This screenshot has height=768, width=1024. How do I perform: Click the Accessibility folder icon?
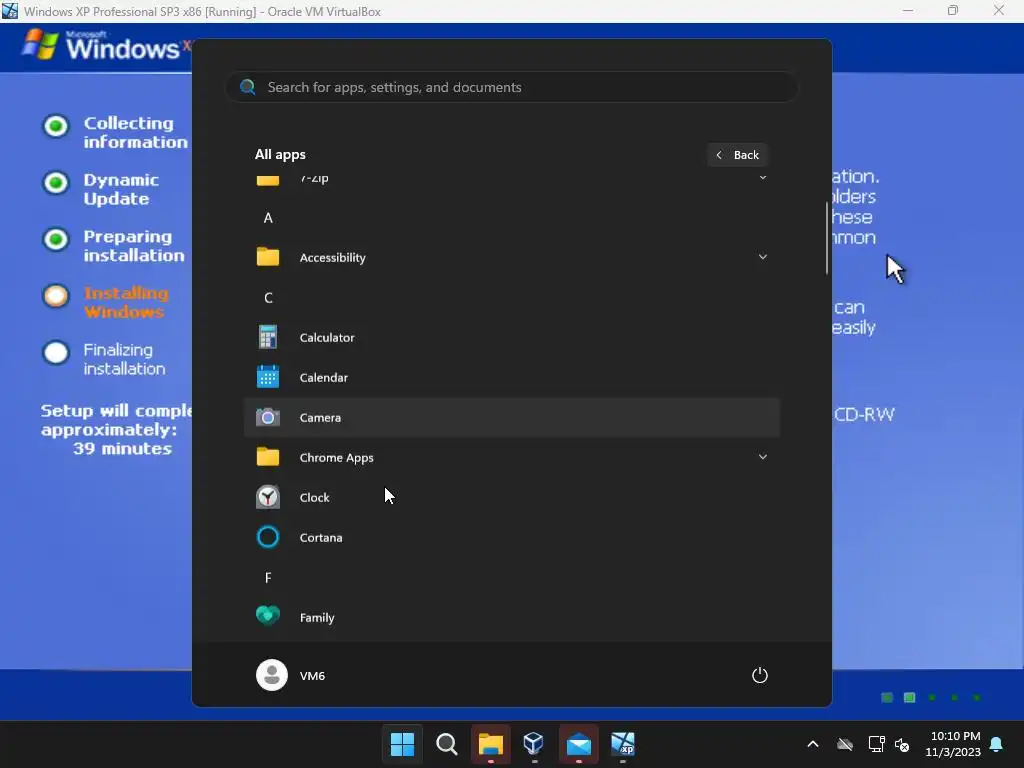268,257
